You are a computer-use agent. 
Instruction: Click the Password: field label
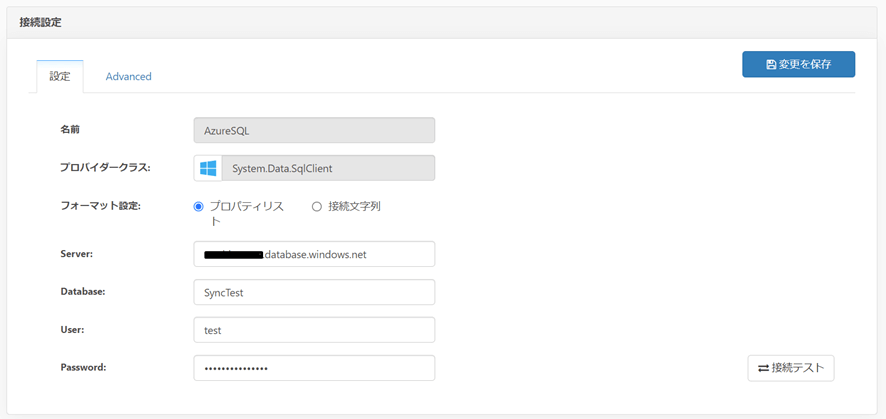pyautogui.click(x=83, y=367)
